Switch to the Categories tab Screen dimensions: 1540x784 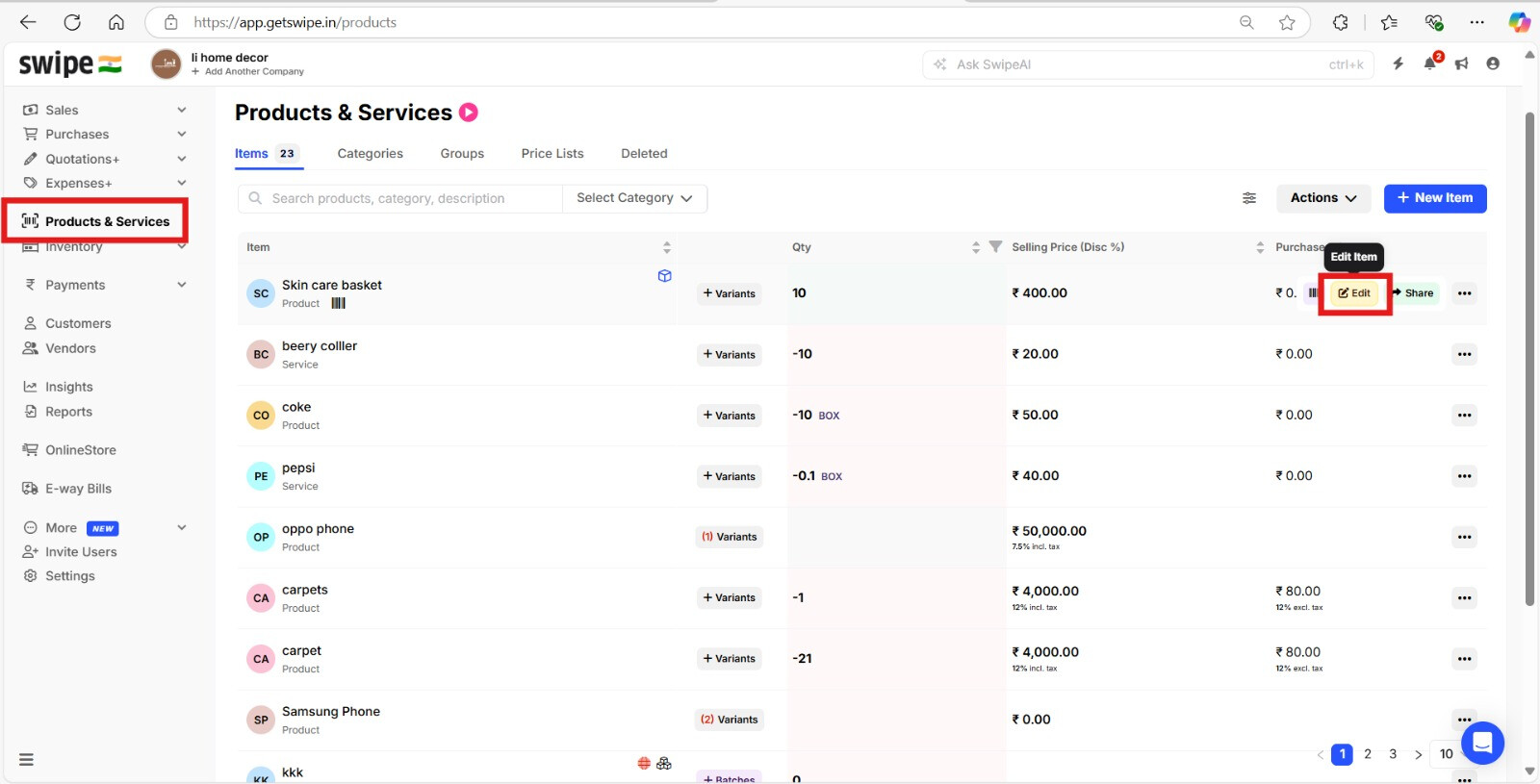[370, 154]
